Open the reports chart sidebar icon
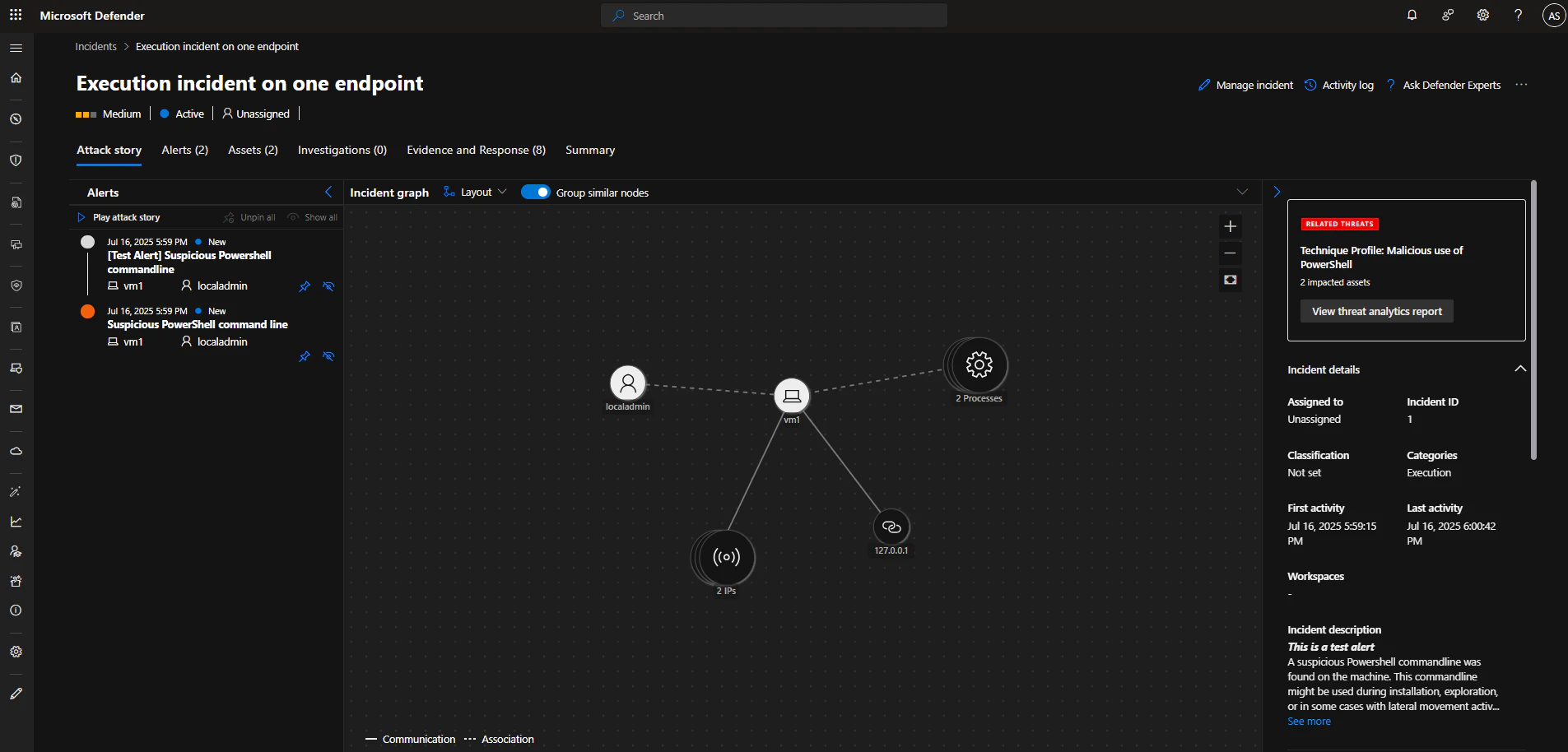 [x=16, y=522]
